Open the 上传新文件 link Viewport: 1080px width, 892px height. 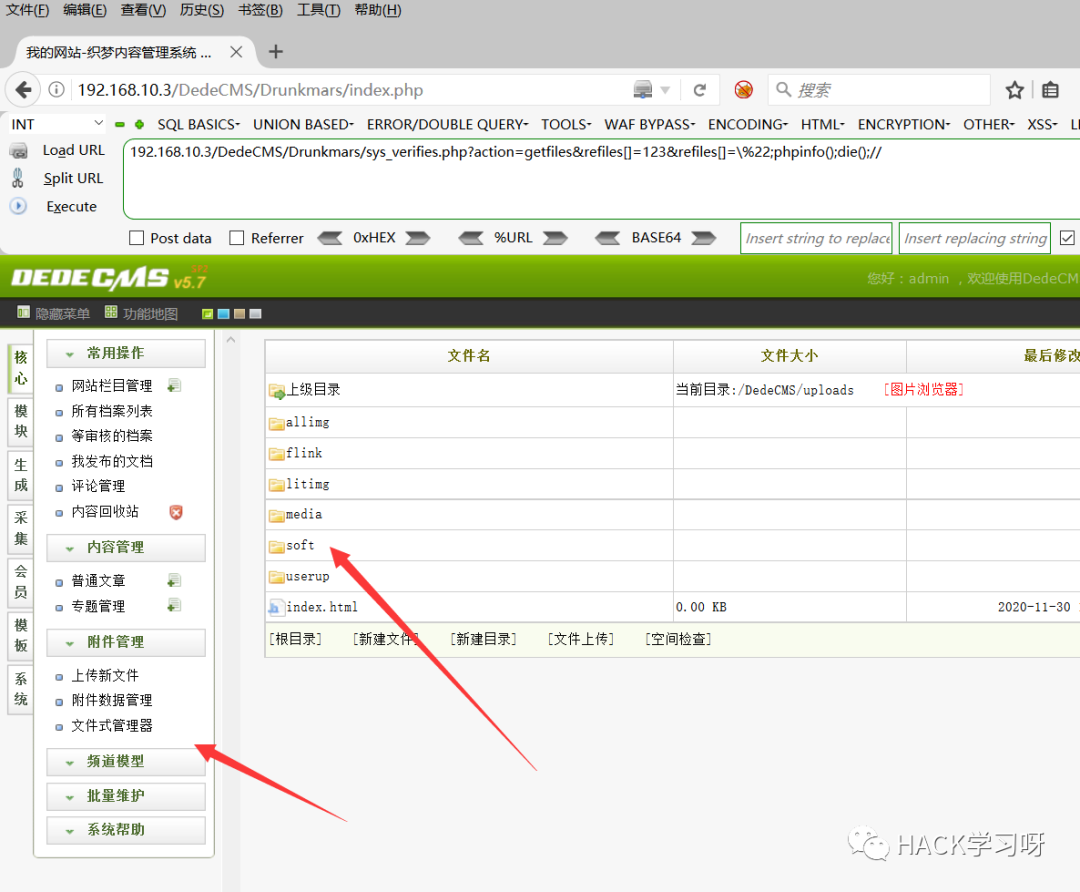105,675
